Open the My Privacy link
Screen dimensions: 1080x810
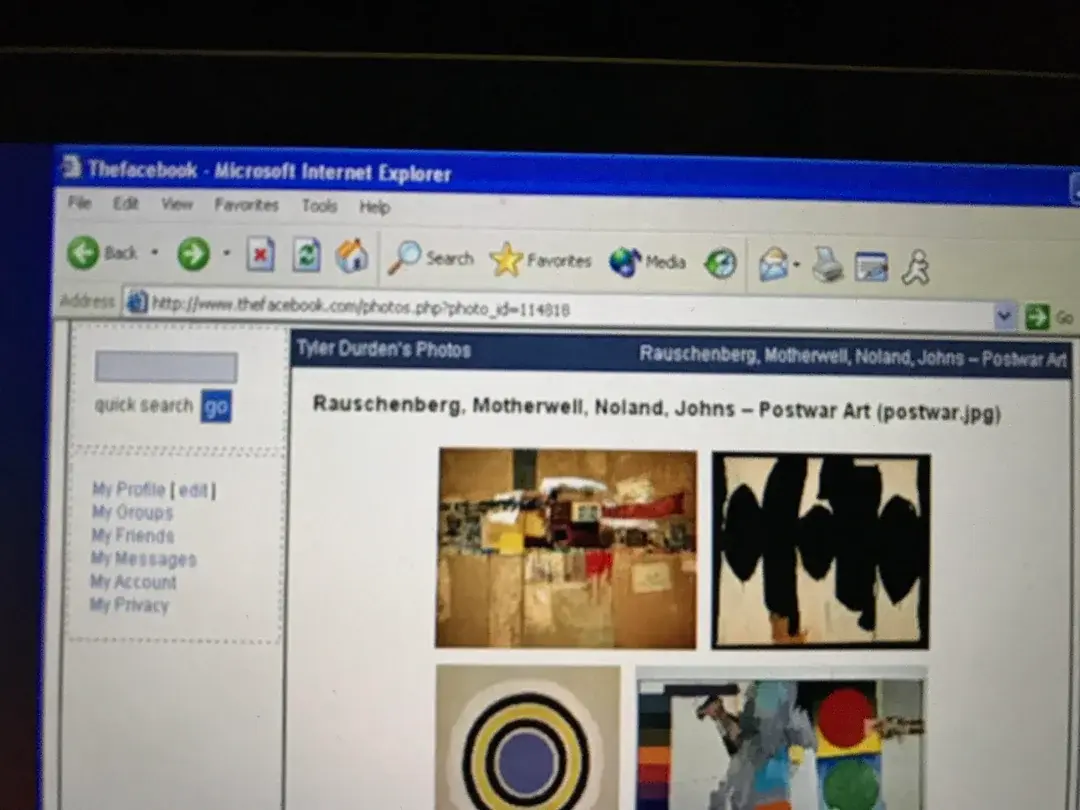129,605
